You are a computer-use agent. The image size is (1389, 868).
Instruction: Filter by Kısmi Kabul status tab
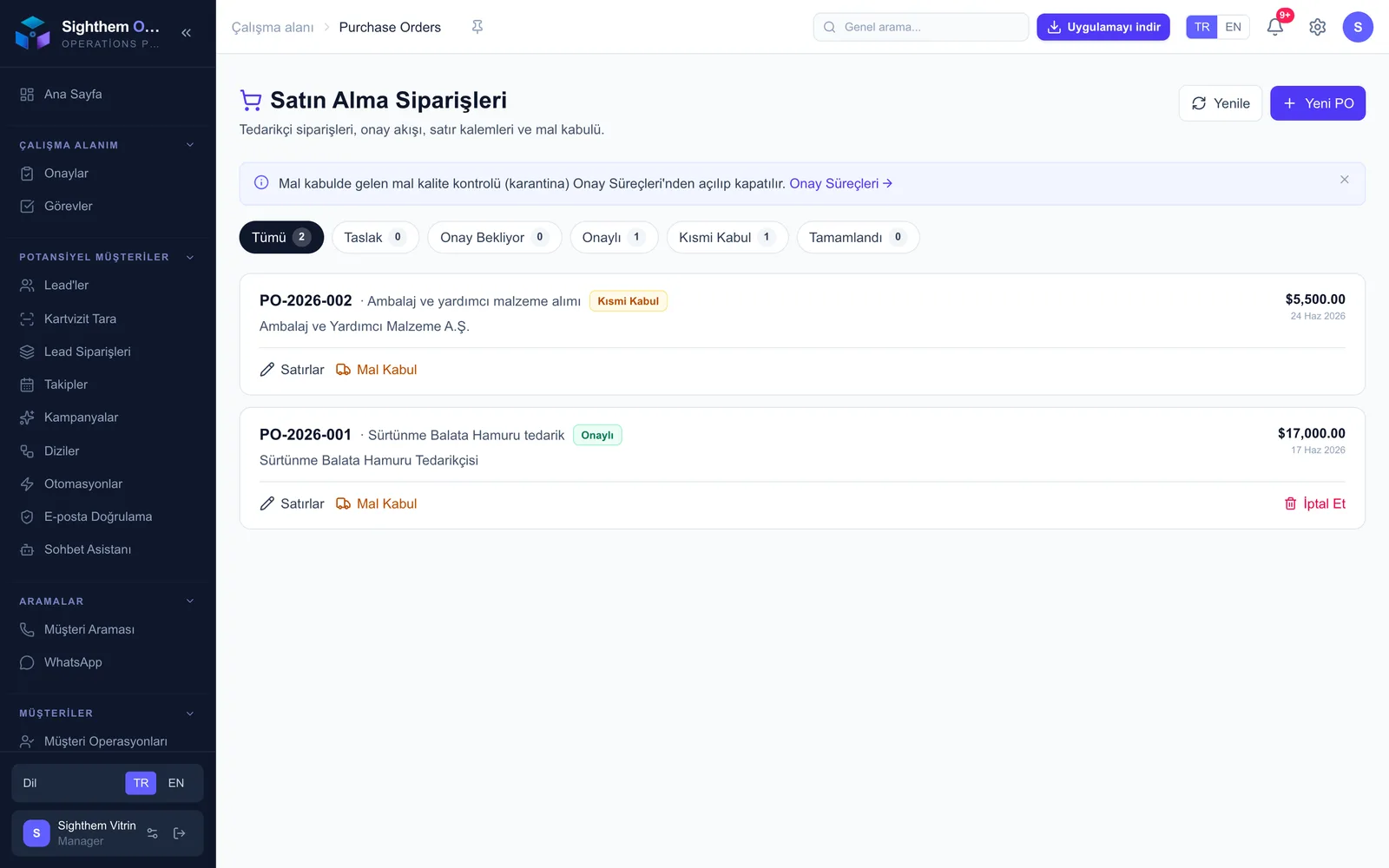(727, 237)
